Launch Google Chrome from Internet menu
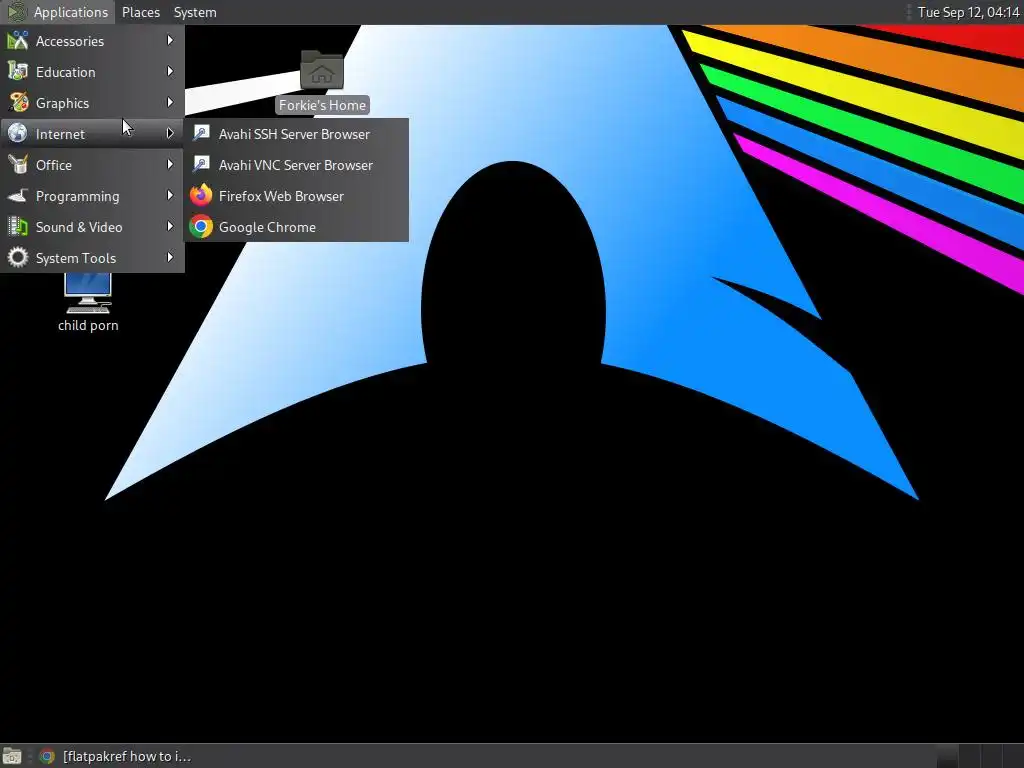Screen dimensions: 1024x768 click(x=296, y=227)
